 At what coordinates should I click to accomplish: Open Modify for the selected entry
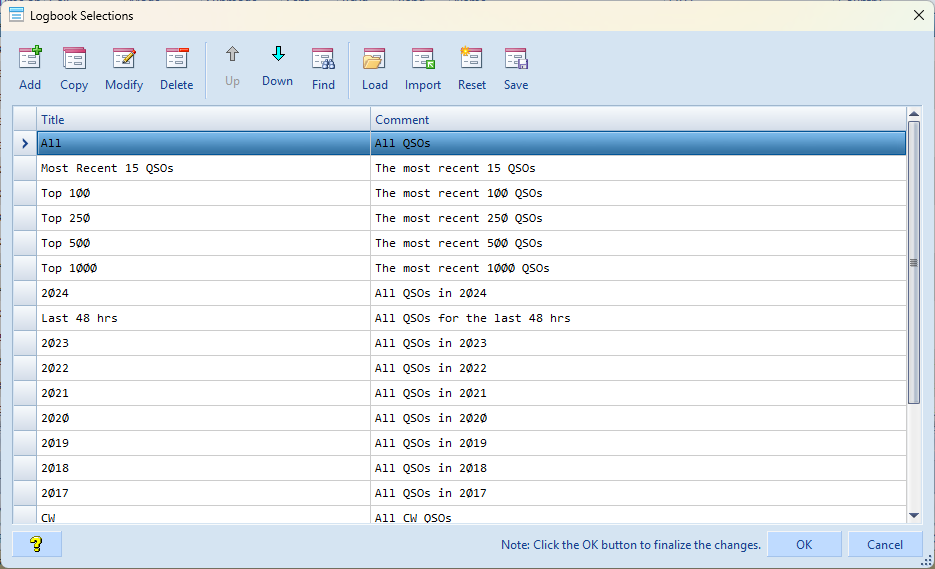pyautogui.click(x=124, y=68)
